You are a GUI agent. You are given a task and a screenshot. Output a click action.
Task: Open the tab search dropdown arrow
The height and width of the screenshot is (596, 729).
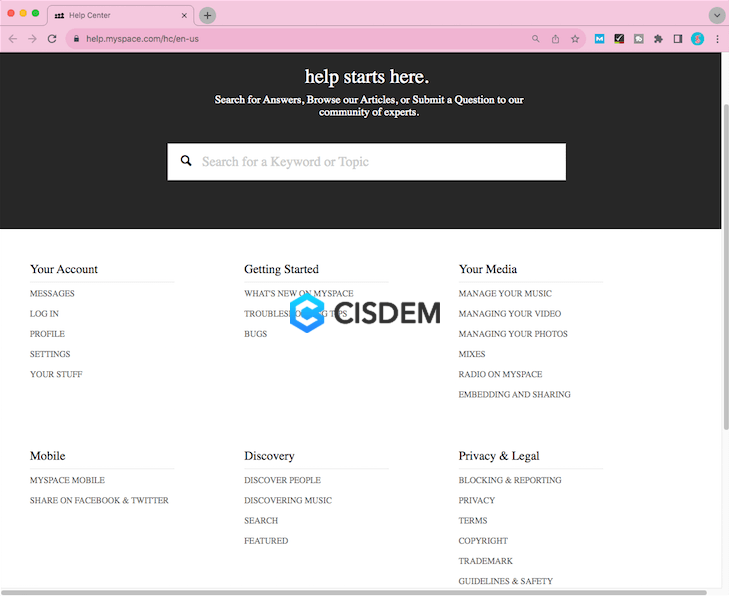pyautogui.click(x=717, y=15)
